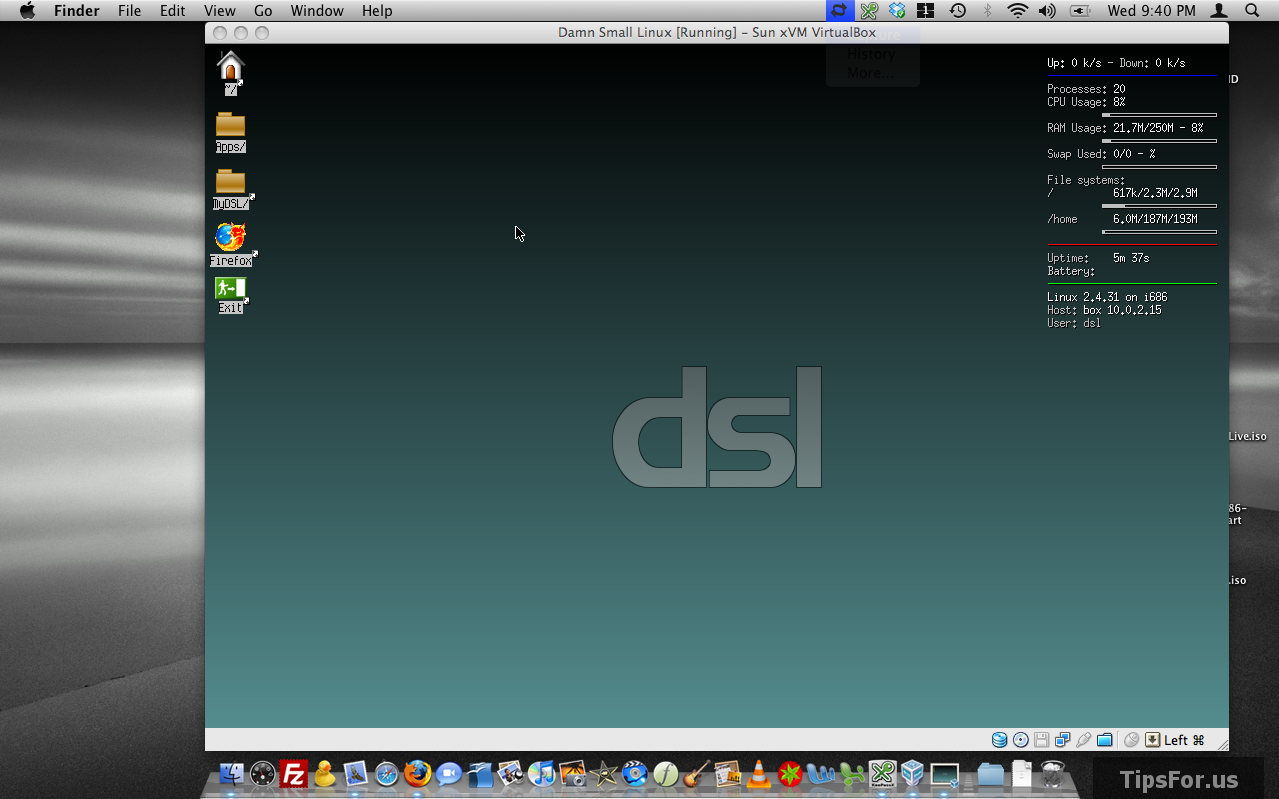Click the keyboard capture arrow icon in status bar
Viewport: 1279px width, 799px height.
1152,740
